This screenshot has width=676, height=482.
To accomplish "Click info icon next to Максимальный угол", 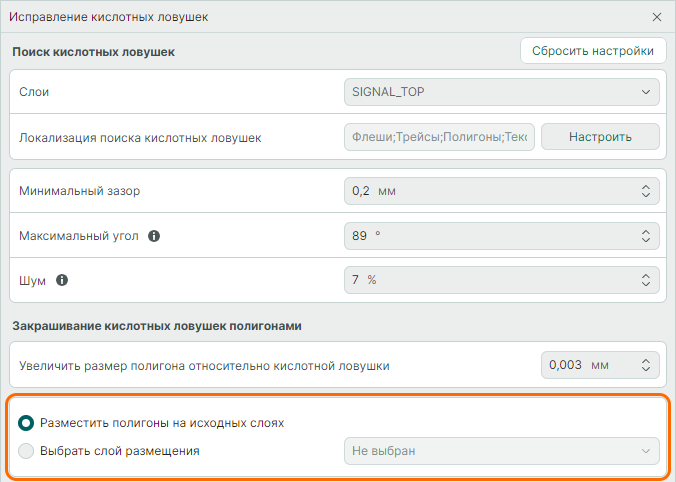I will click(154, 236).
